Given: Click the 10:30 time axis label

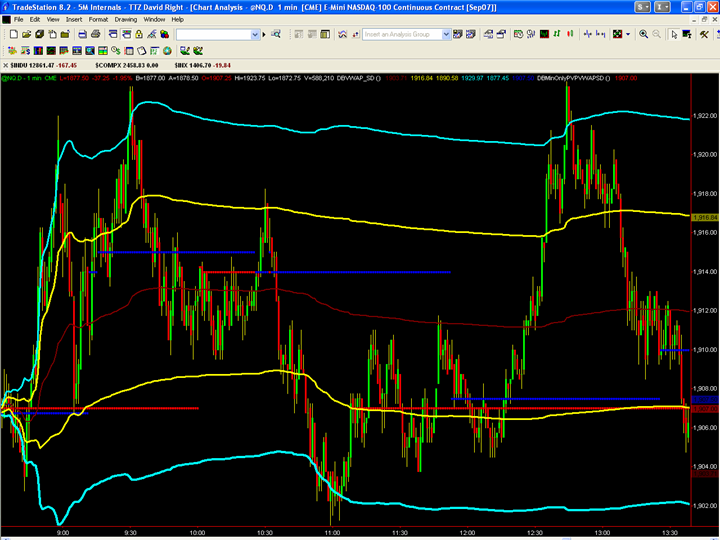Looking at the screenshot, I should pos(265,533).
